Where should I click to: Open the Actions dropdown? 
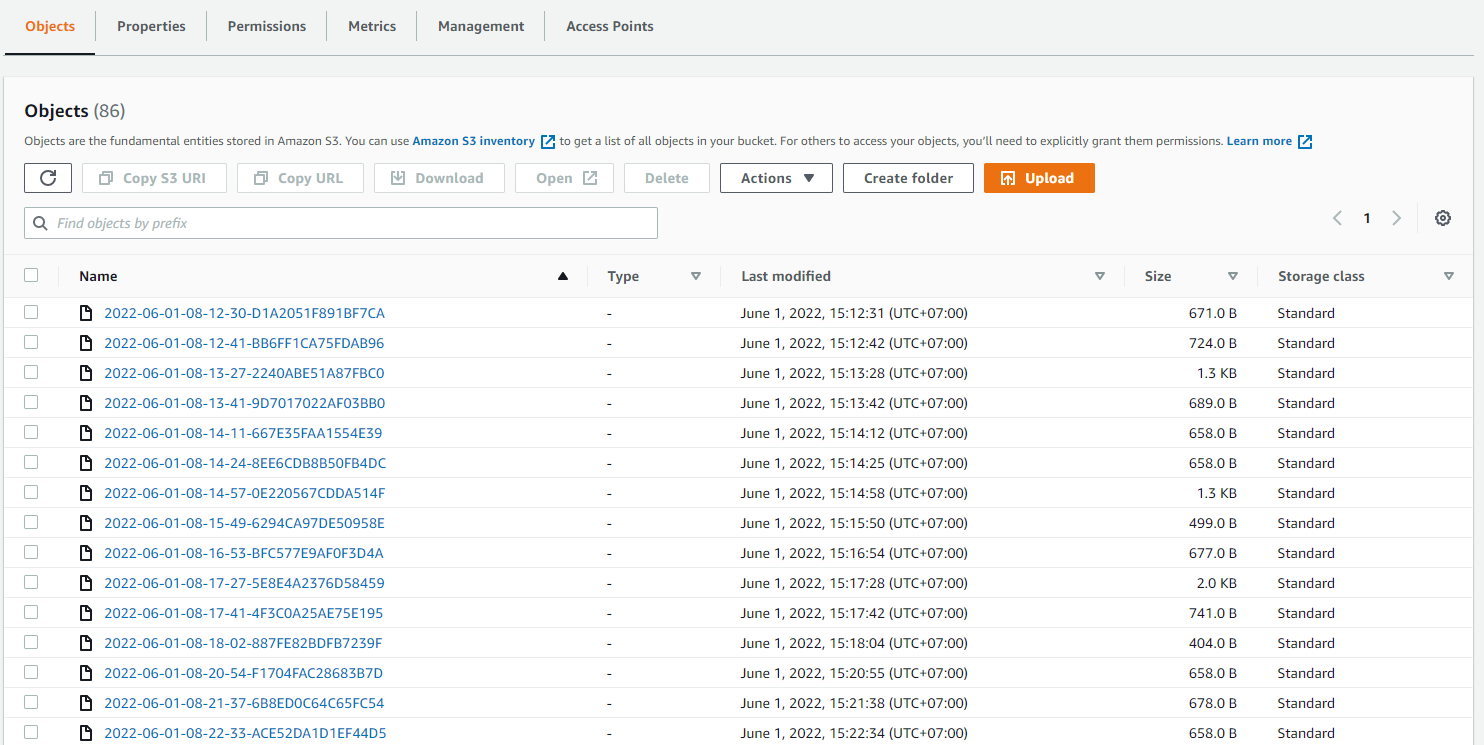click(776, 177)
